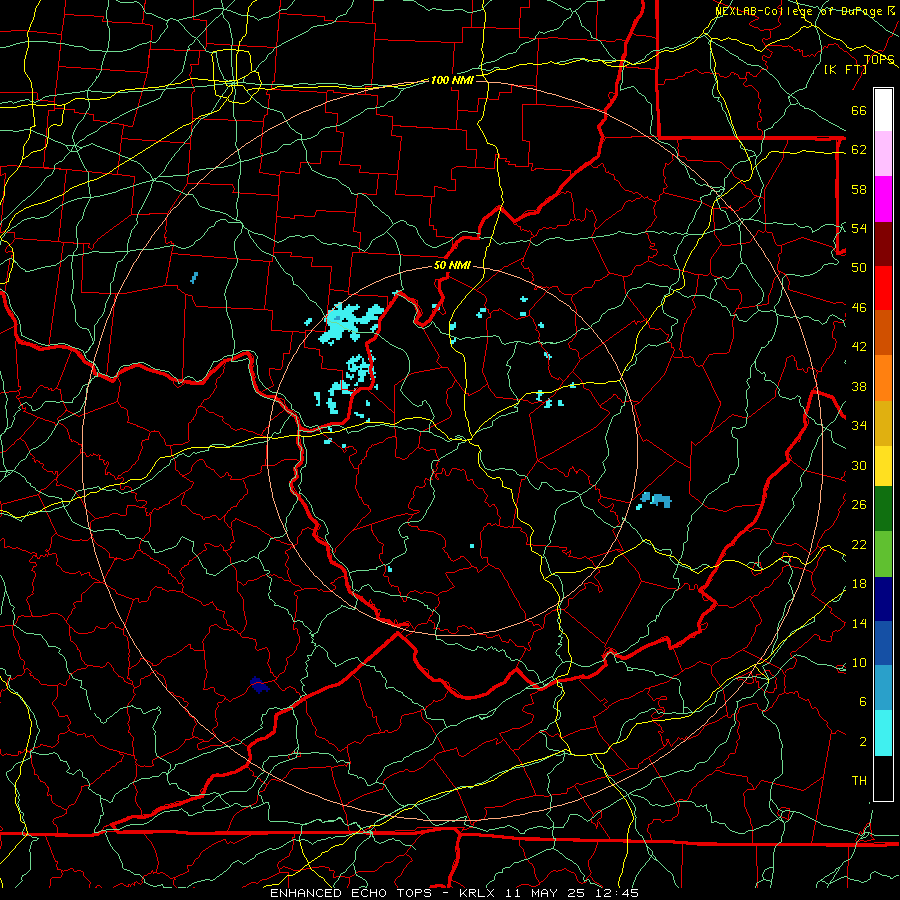Click the steel blue 10 kft swatch

(x=883, y=688)
